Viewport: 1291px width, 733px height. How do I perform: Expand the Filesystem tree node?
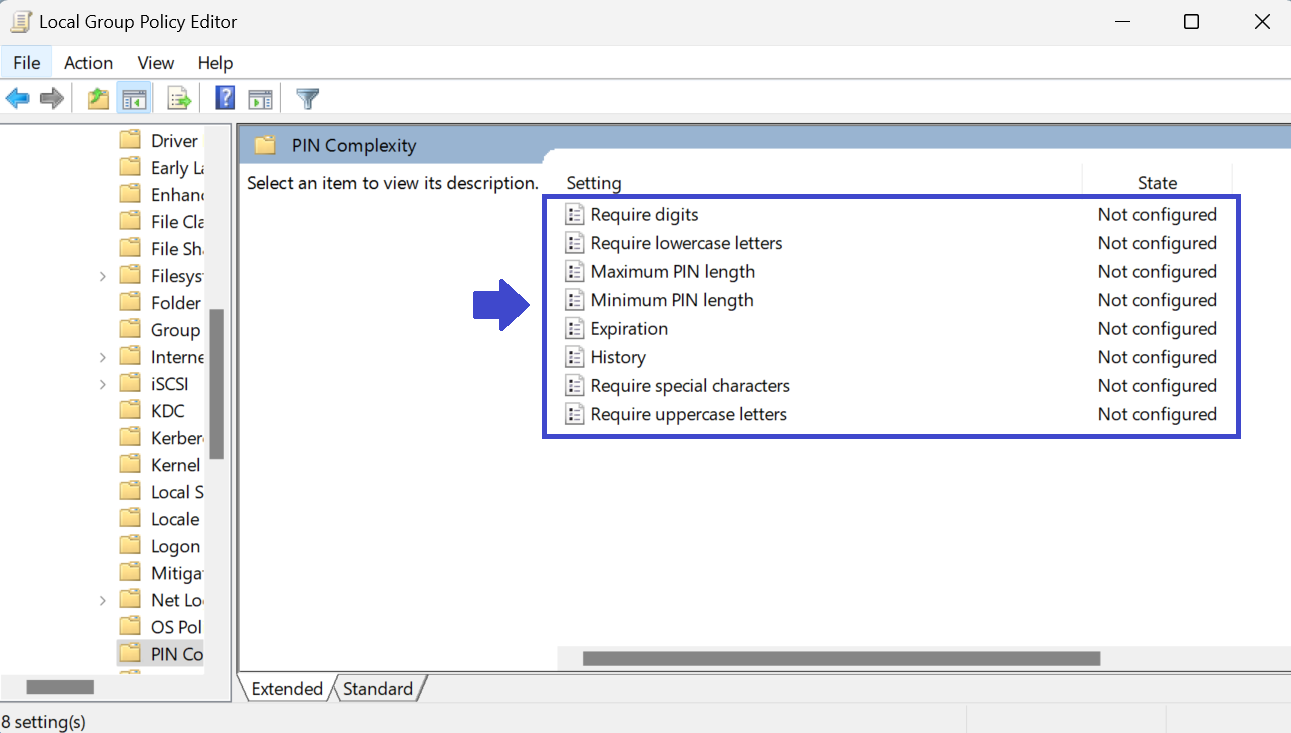click(x=103, y=276)
